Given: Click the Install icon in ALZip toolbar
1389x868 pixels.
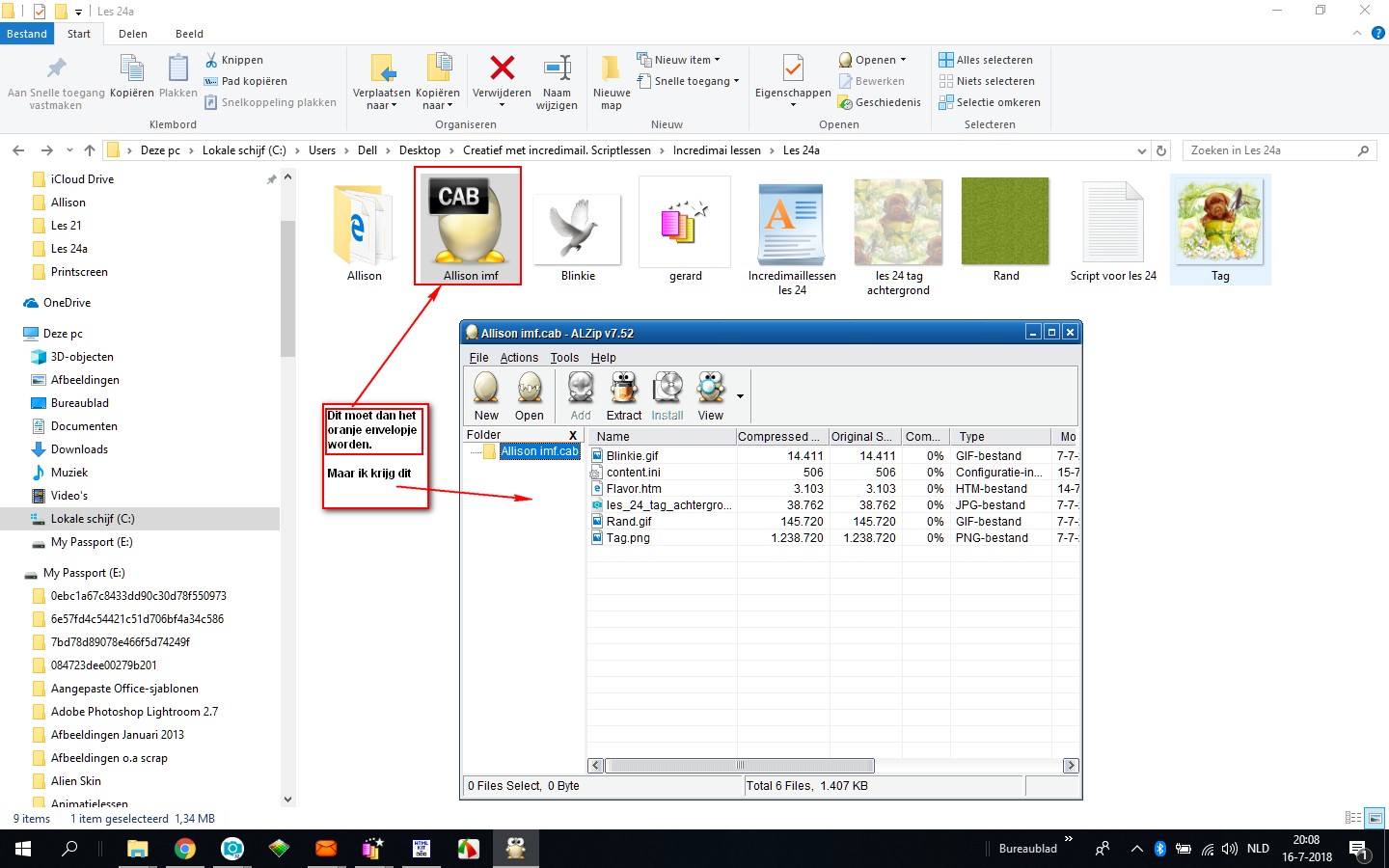Looking at the screenshot, I should (x=667, y=388).
